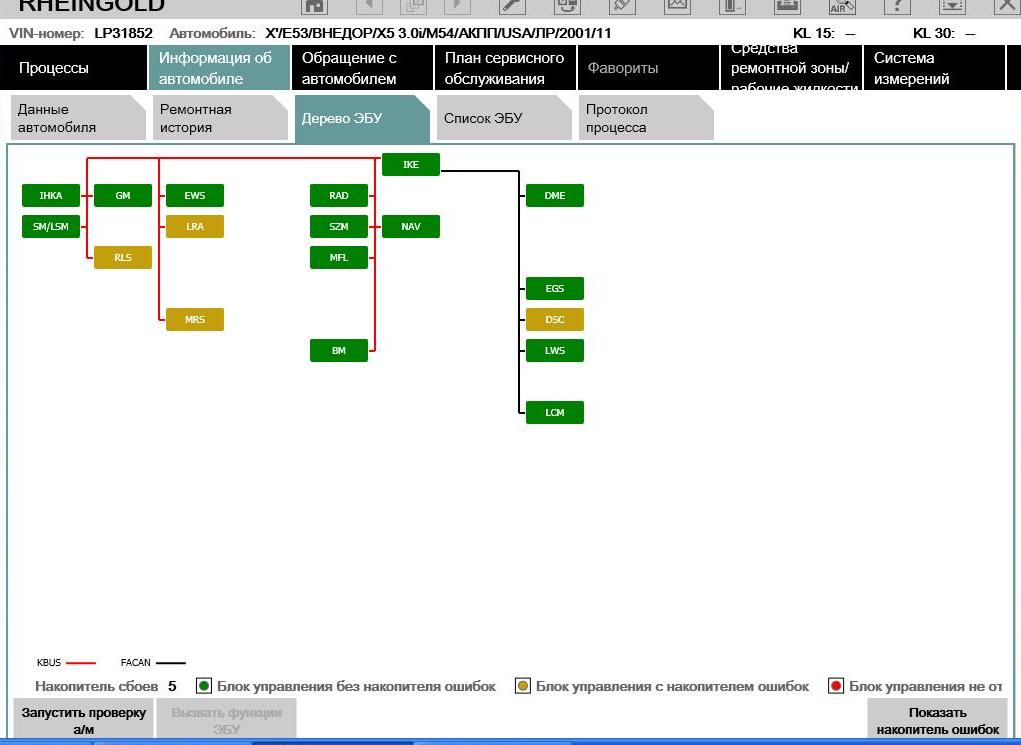Click the Home icon in the top toolbar
The height and width of the screenshot is (745, 1021).
[315, 6]
